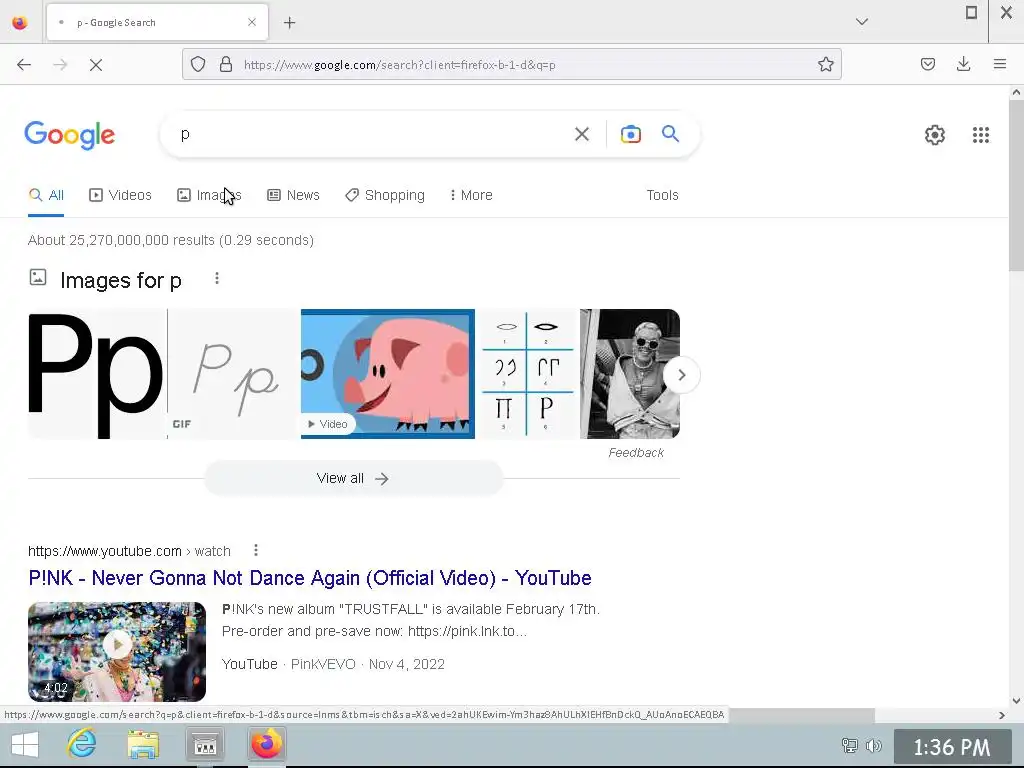
Task: Stop loading the page with X button
Action: click(96, 65)
